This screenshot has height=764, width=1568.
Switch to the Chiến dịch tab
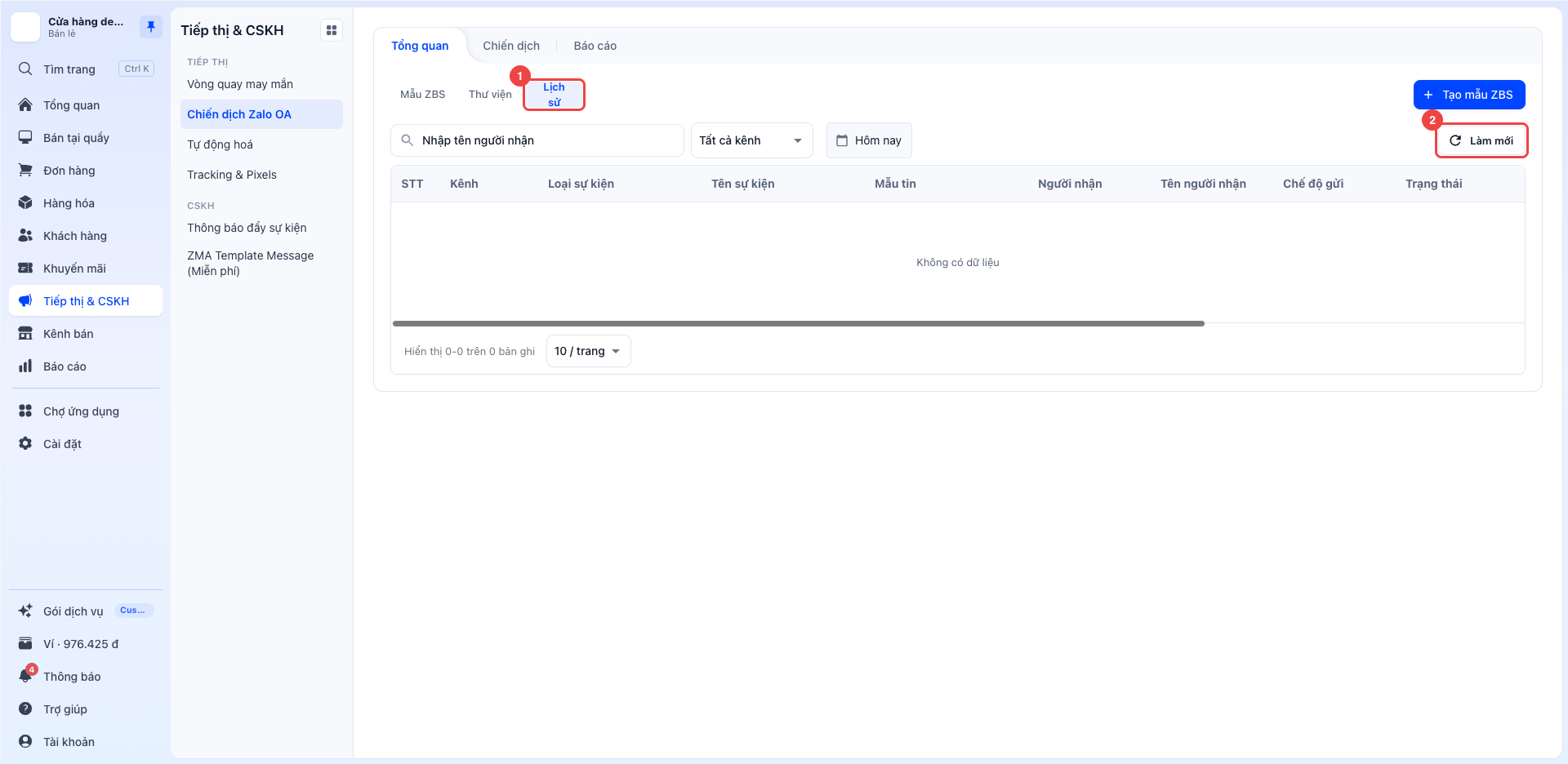click(511, 46)
